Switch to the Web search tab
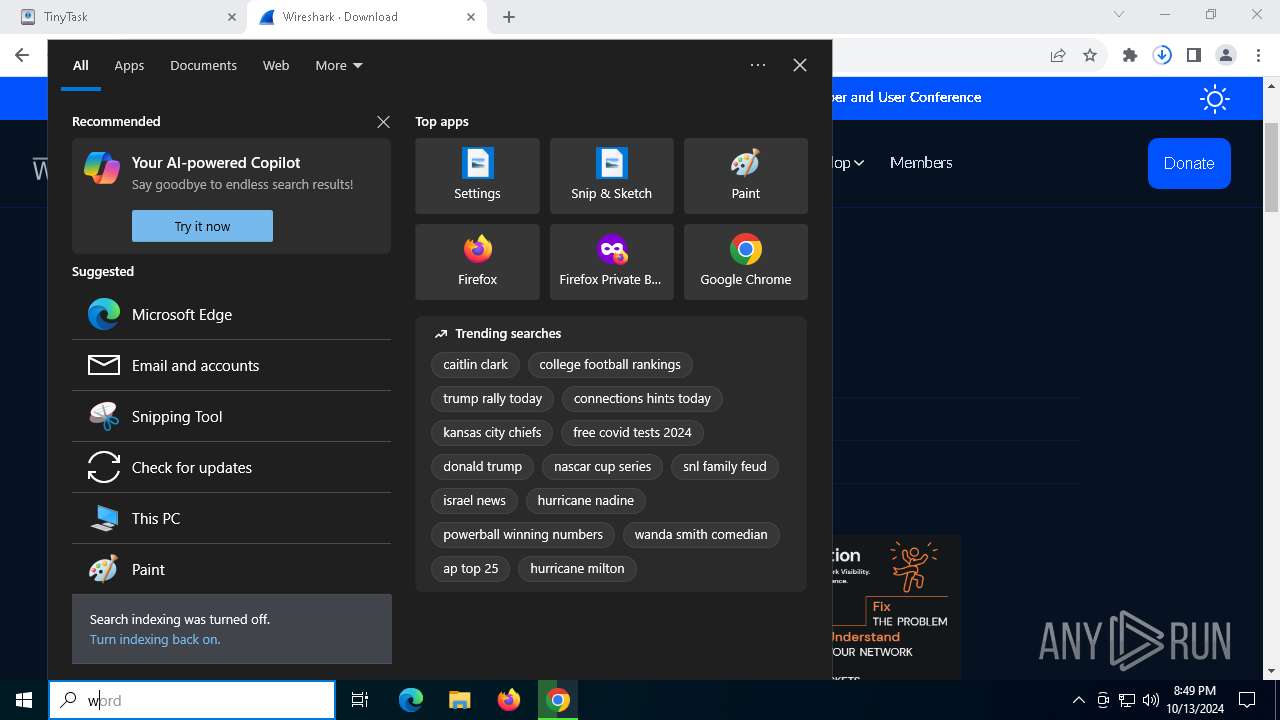 pyautogui.click(x=276, y=65)
